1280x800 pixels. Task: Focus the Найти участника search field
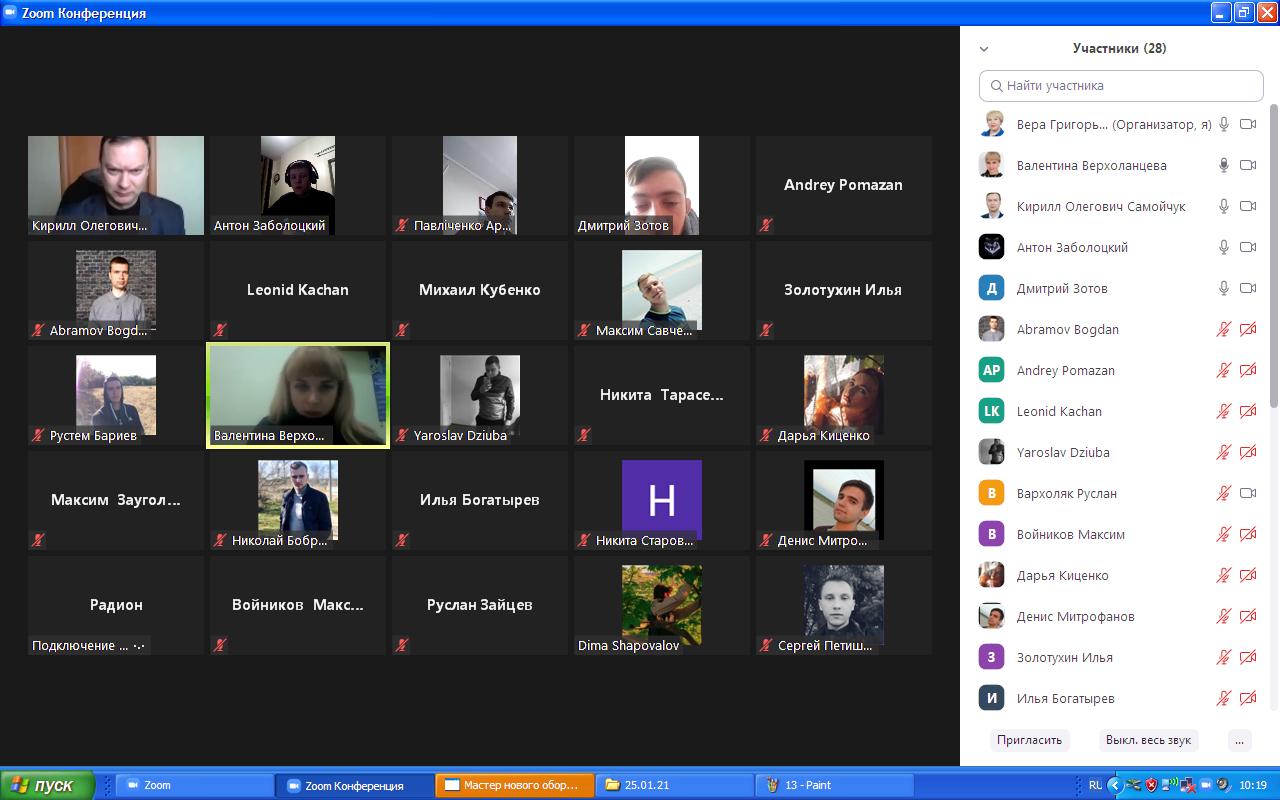tap(1121, 85)
